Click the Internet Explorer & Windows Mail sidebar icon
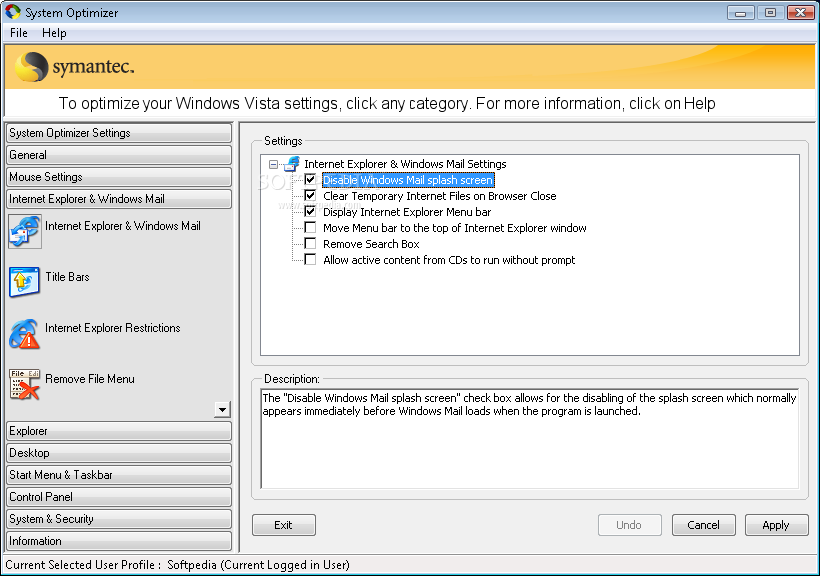820x576 pixels. click(25, 231)
